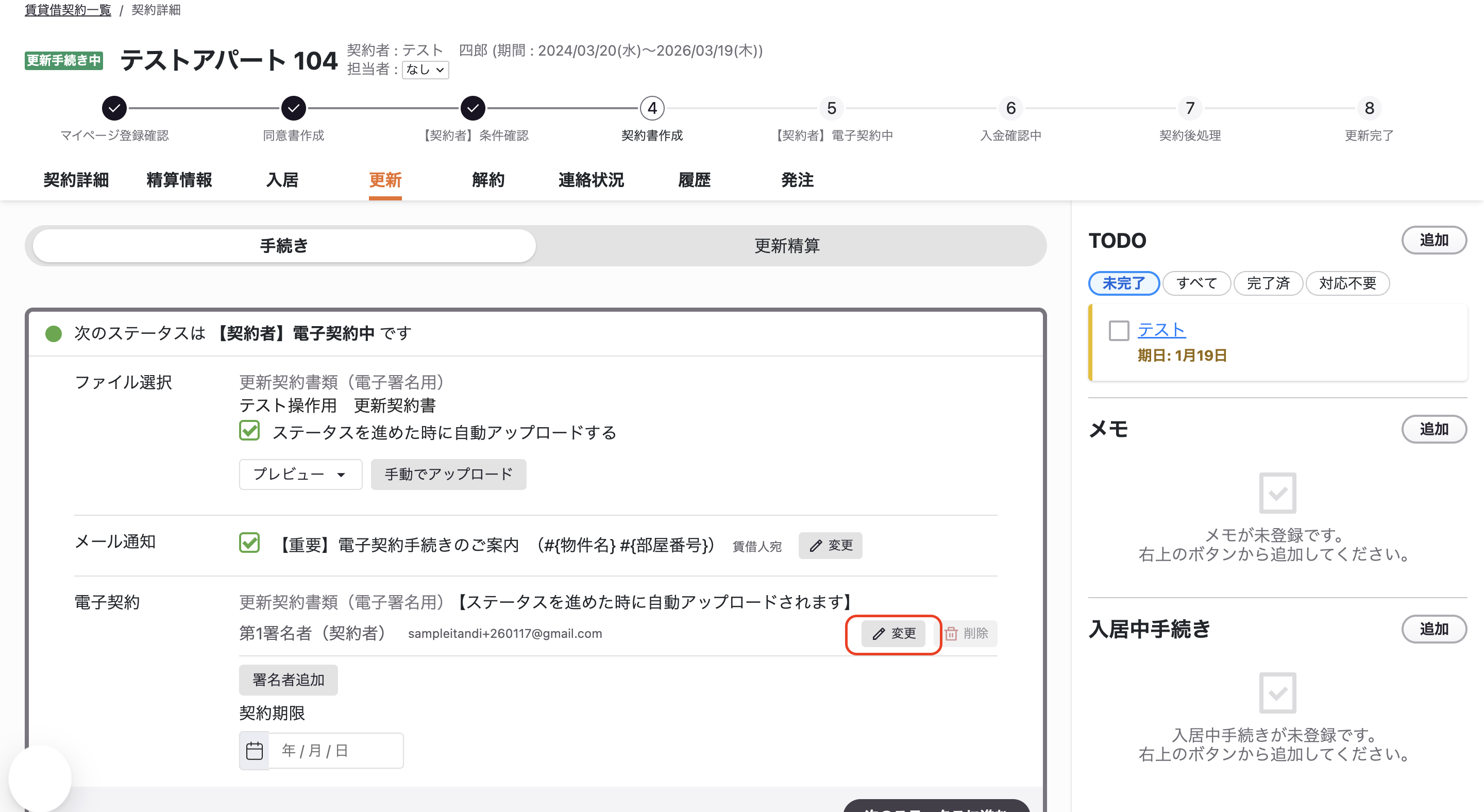
Task: Click the title テストアパート 104
Action: pos(229,60)
